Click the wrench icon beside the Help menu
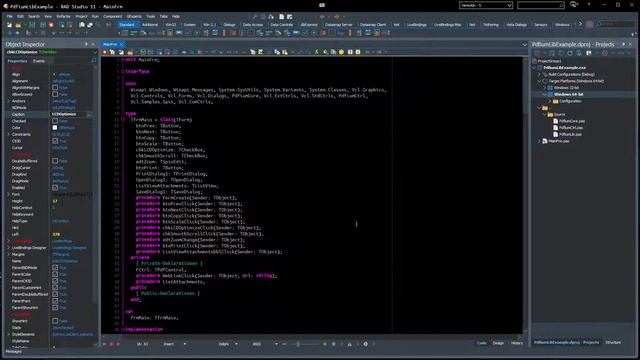The image size is (640, 360). pos(255,17)
